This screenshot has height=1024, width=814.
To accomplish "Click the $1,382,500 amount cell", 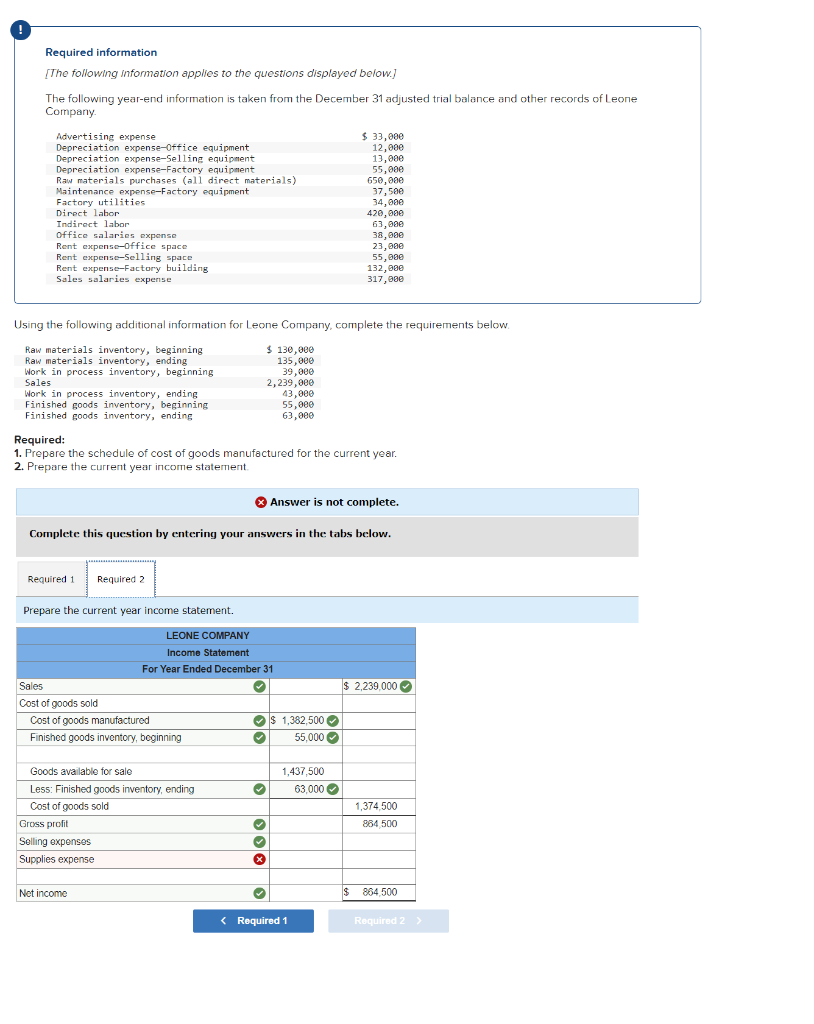I will [x=306, y=721].
